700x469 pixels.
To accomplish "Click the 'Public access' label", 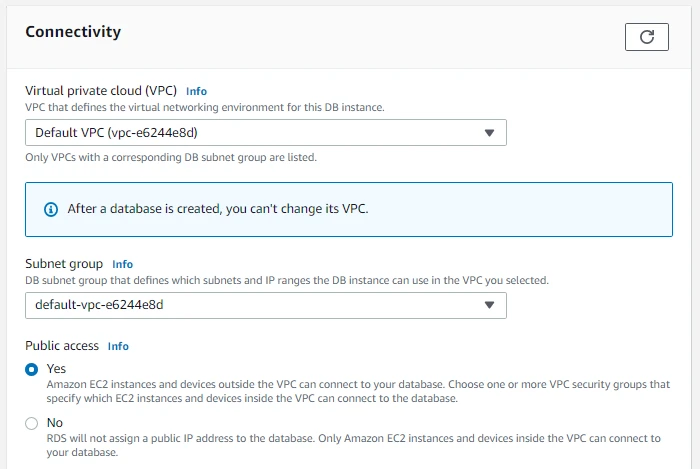I will coord(62,346).
